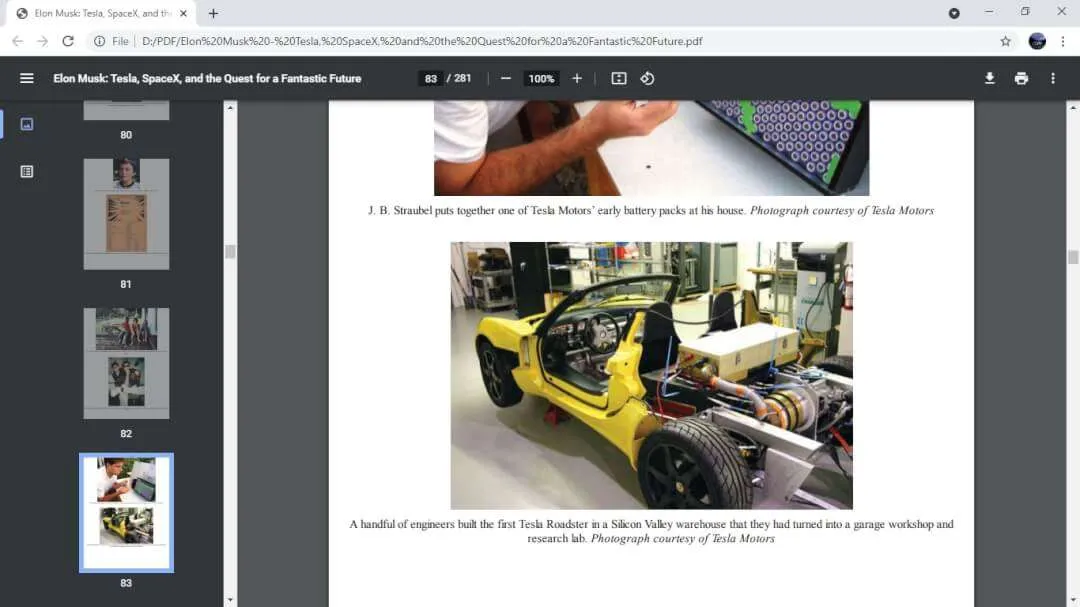Click the 100% zoom level field
1080x607 pixels.
(541, 79)
